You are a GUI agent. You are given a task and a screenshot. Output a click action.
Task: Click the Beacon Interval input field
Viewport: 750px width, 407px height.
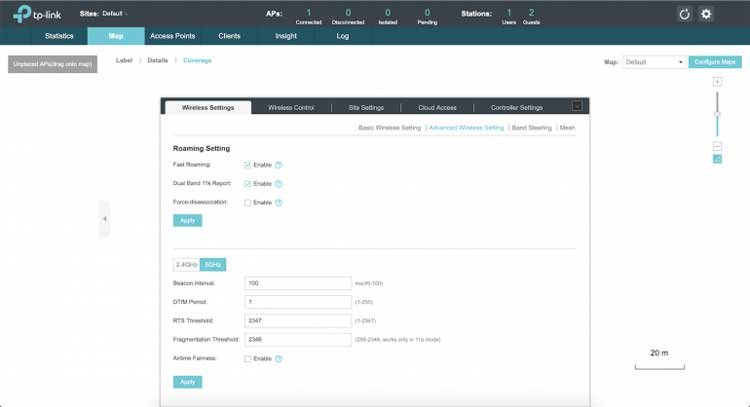click(298, 283)
